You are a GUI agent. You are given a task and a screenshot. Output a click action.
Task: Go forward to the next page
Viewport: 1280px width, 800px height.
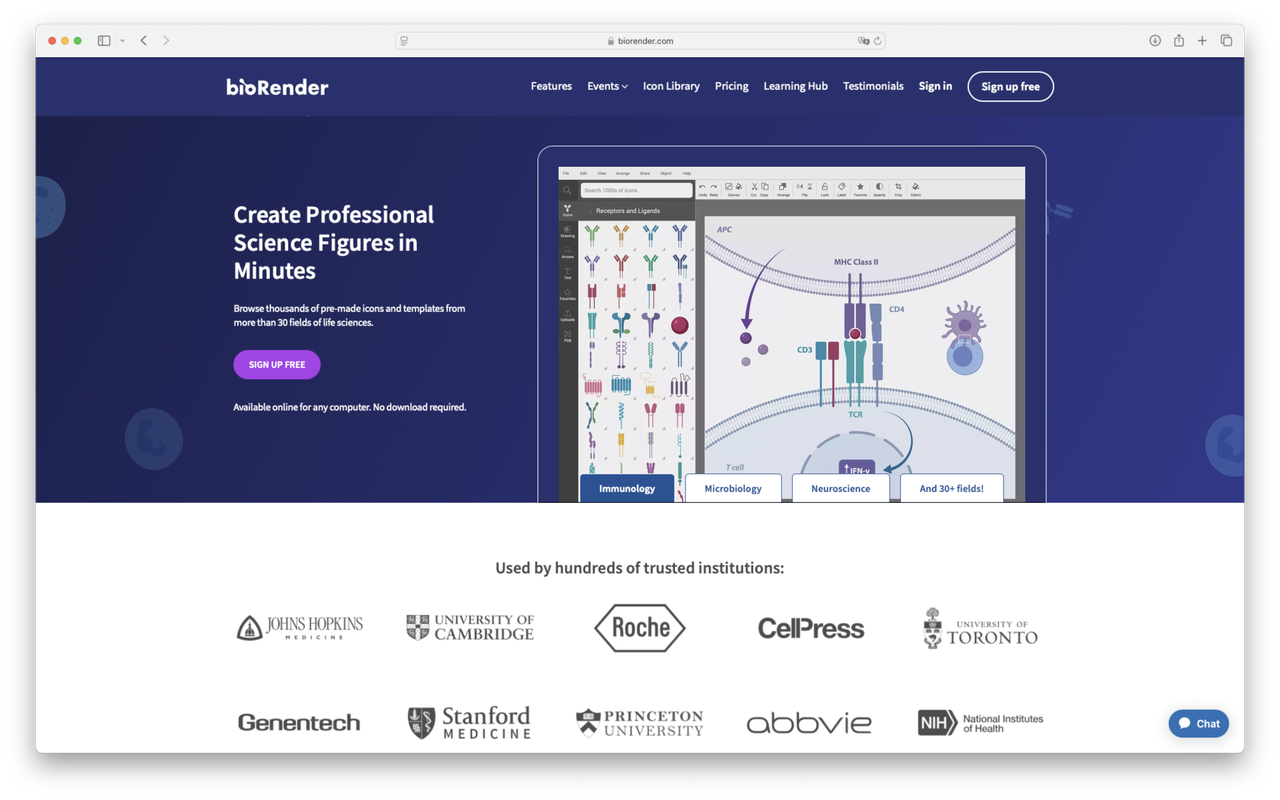tap(166, 41)
